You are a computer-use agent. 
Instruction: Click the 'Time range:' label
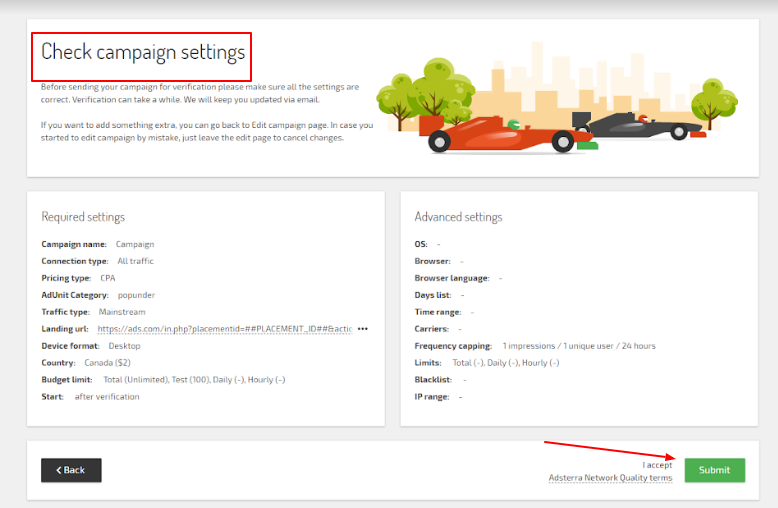point(438,312)
